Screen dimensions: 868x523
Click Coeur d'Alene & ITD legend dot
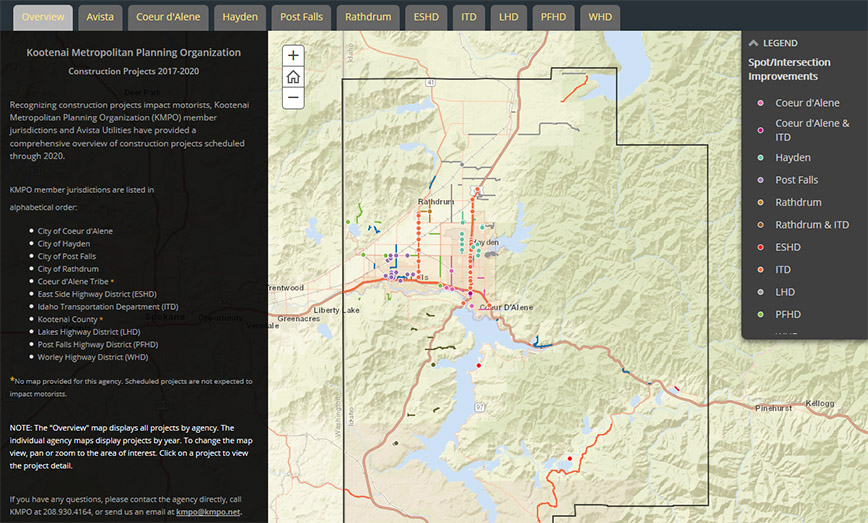(761, 130)
